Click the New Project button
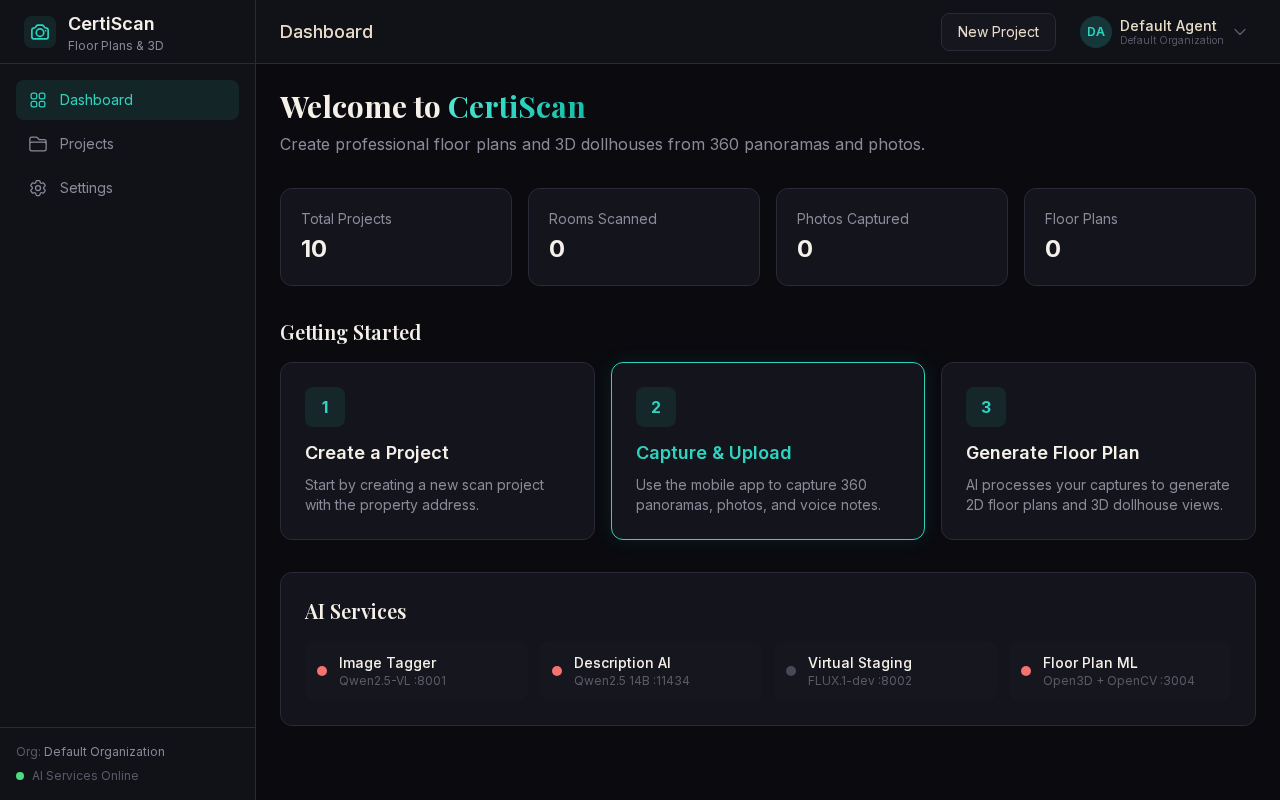 (998, 32)
